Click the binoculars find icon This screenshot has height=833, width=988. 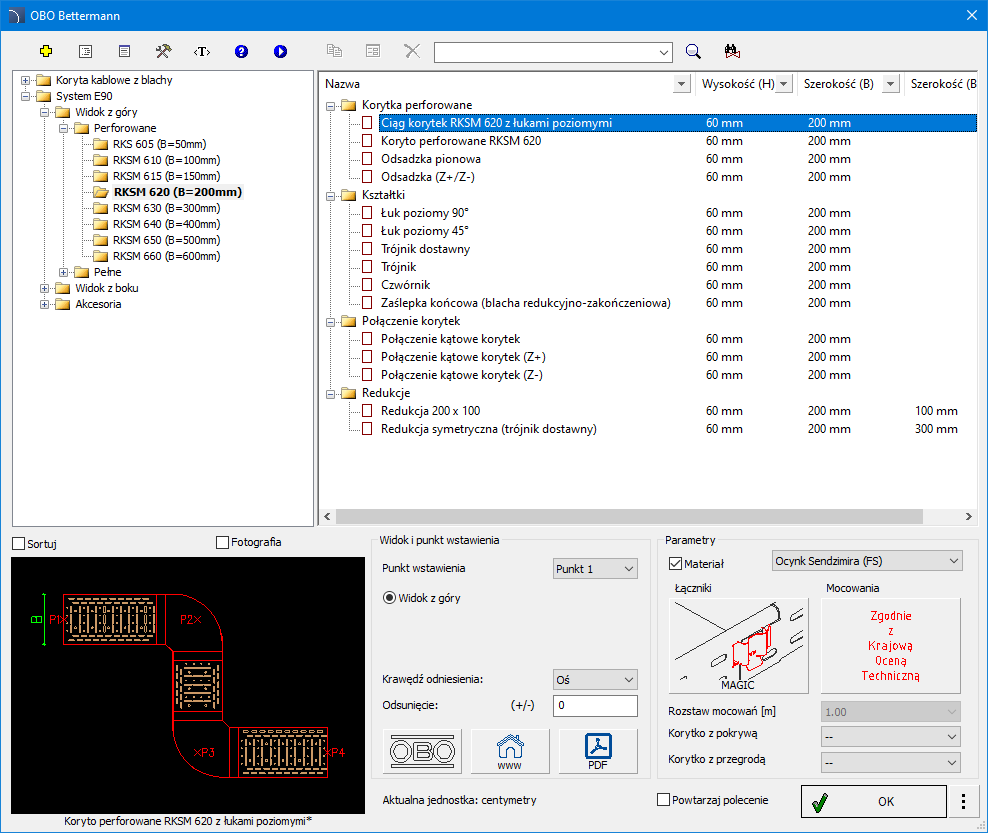pos(731,51)
